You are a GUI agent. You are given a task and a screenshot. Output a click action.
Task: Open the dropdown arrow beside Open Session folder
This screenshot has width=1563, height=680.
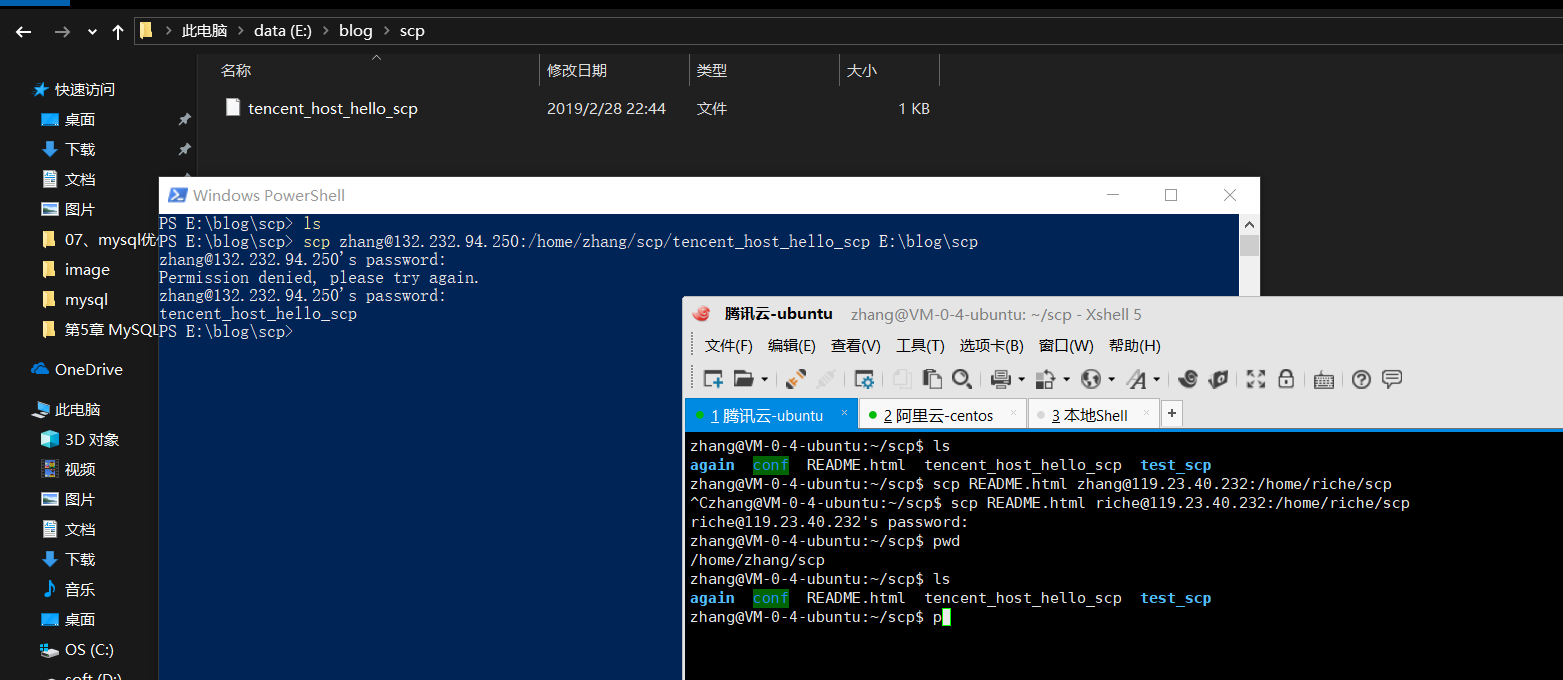click(765, 380)
